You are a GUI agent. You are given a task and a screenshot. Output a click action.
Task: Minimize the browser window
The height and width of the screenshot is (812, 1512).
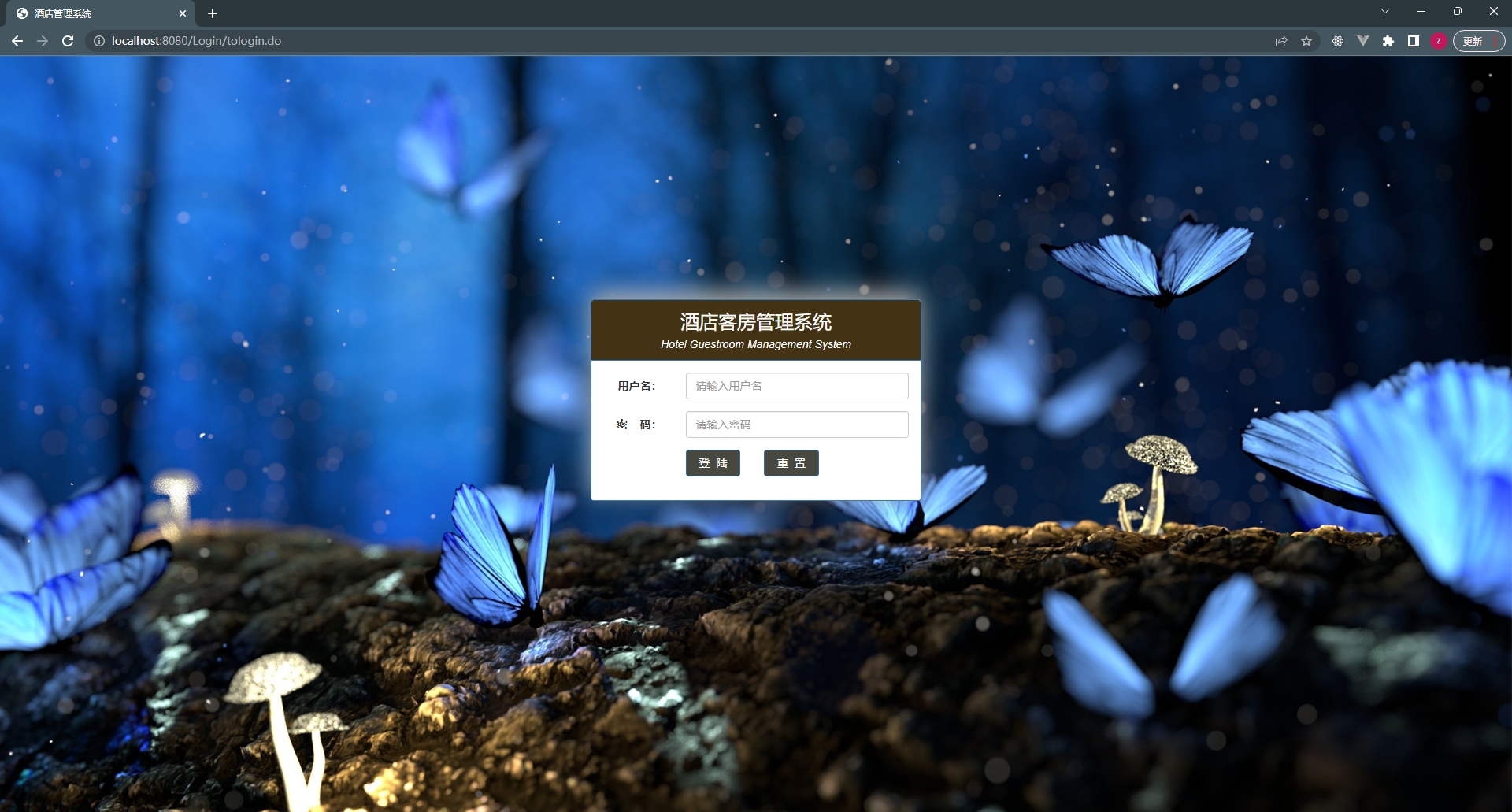(x=1421, y=11)
